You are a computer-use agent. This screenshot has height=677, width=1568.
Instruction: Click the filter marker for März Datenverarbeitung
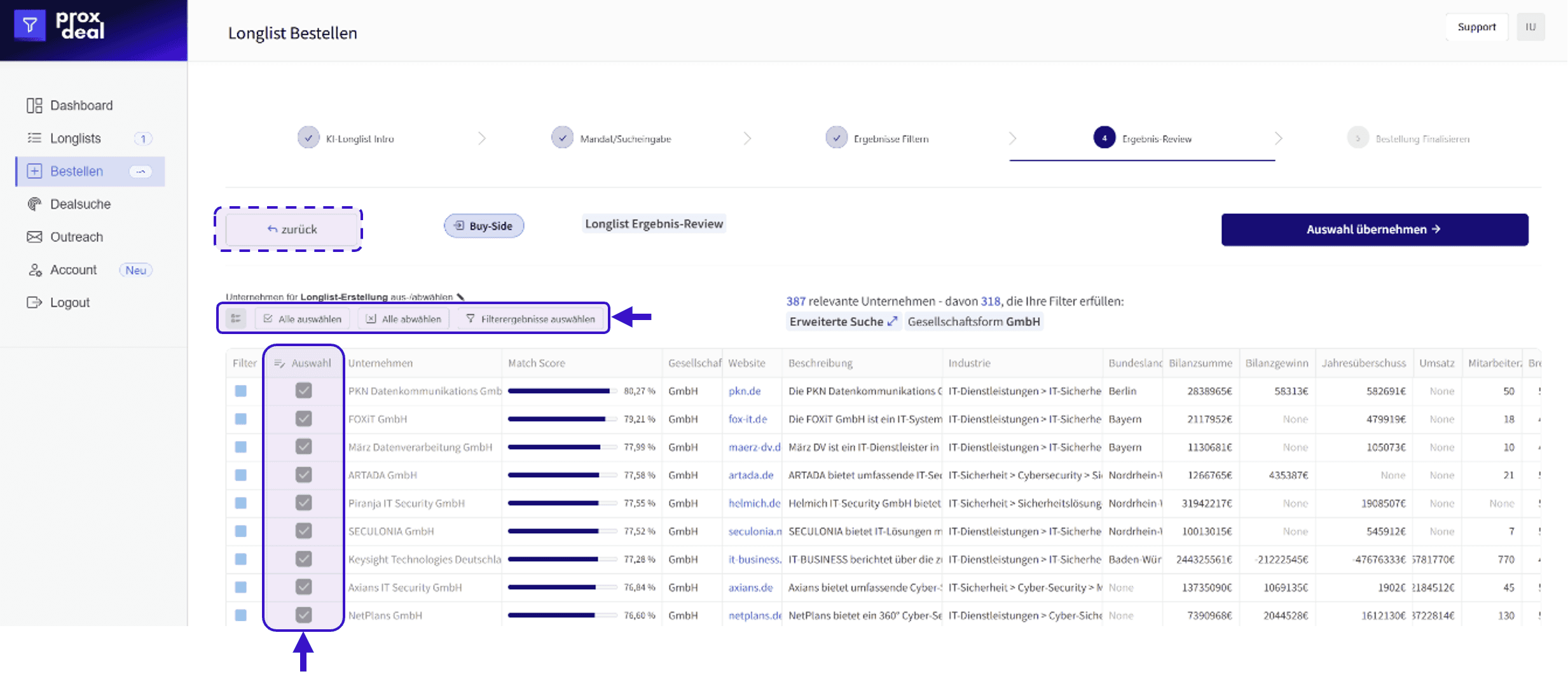[x=240, y=447]
